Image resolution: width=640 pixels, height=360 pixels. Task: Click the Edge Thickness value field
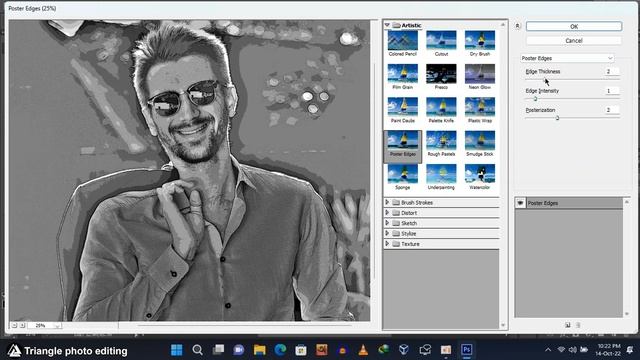click(x=611, y=71)
